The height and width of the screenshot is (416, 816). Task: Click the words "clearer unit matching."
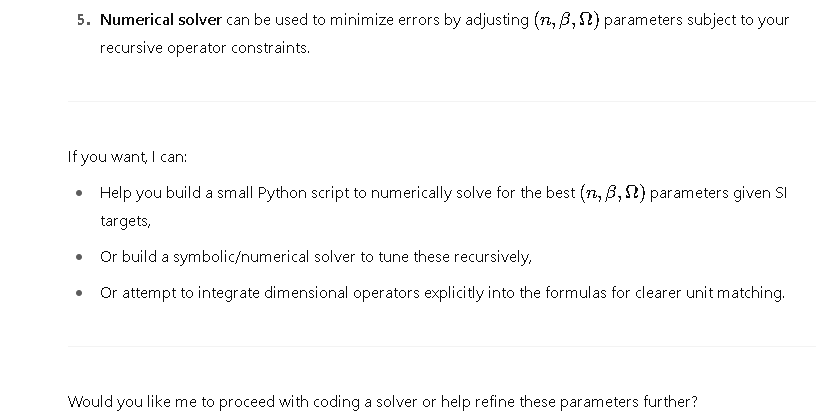pos(710,293)
